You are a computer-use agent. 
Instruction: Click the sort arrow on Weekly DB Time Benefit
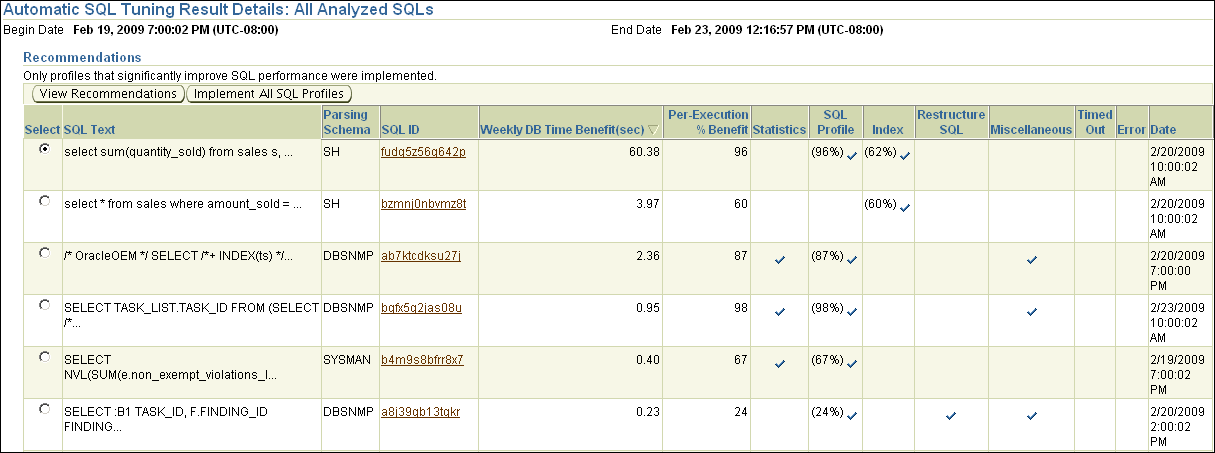pos(653,130)
